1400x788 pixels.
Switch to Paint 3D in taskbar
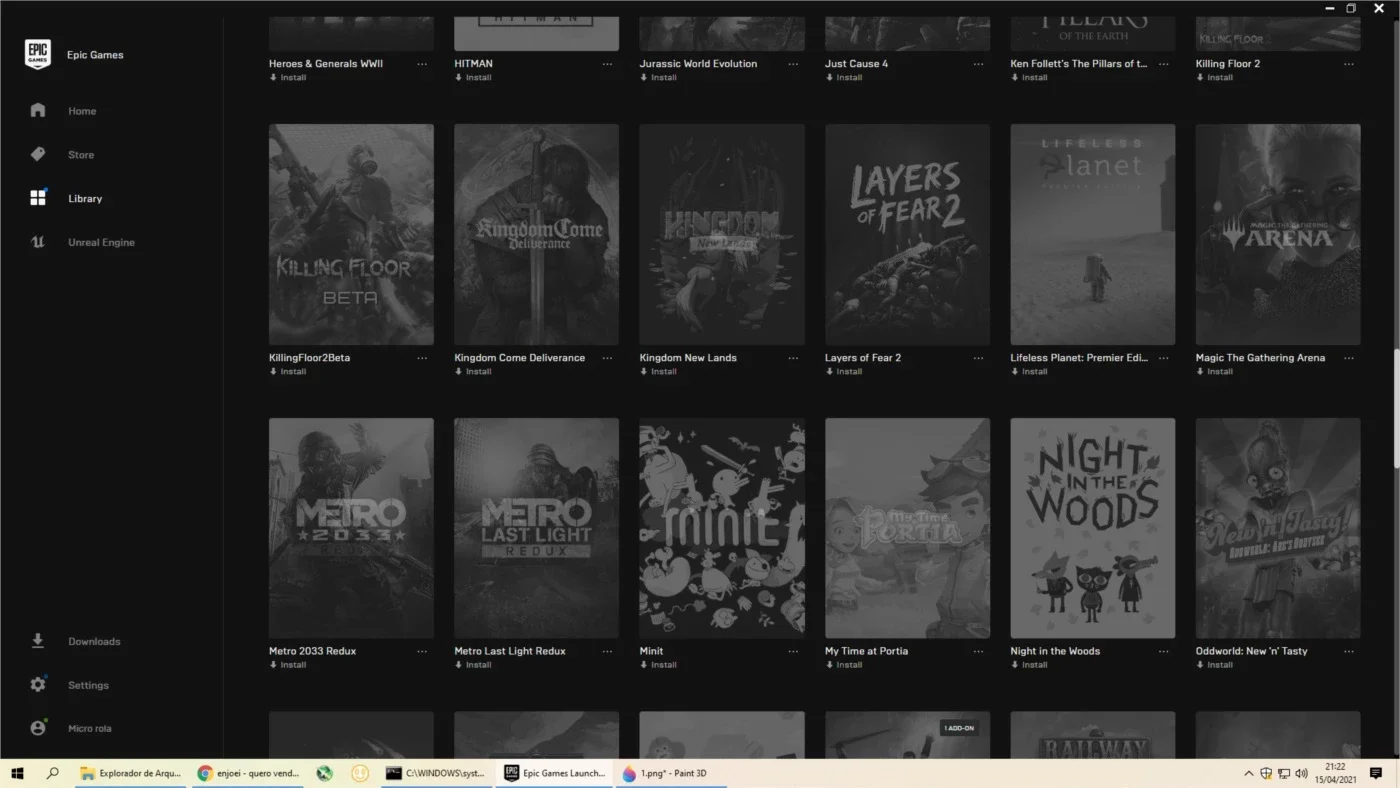point(664,773)
